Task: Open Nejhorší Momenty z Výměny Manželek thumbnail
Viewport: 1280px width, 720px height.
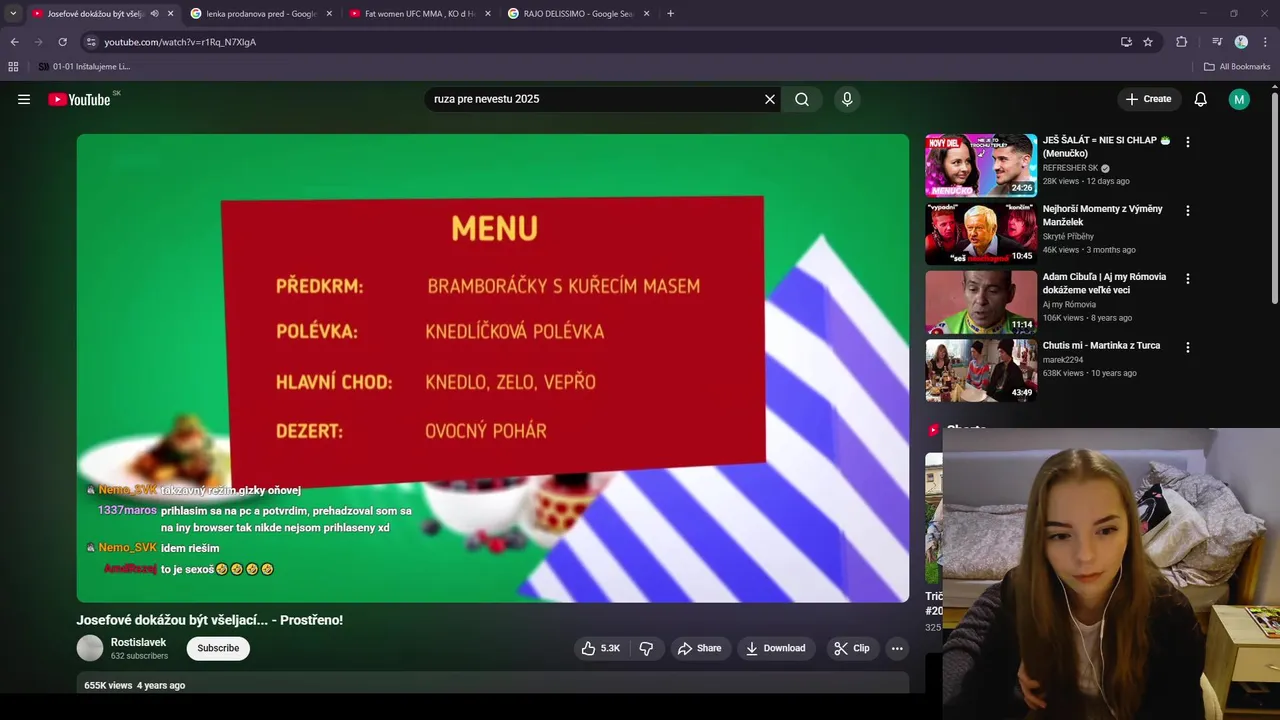Action: 981,233
